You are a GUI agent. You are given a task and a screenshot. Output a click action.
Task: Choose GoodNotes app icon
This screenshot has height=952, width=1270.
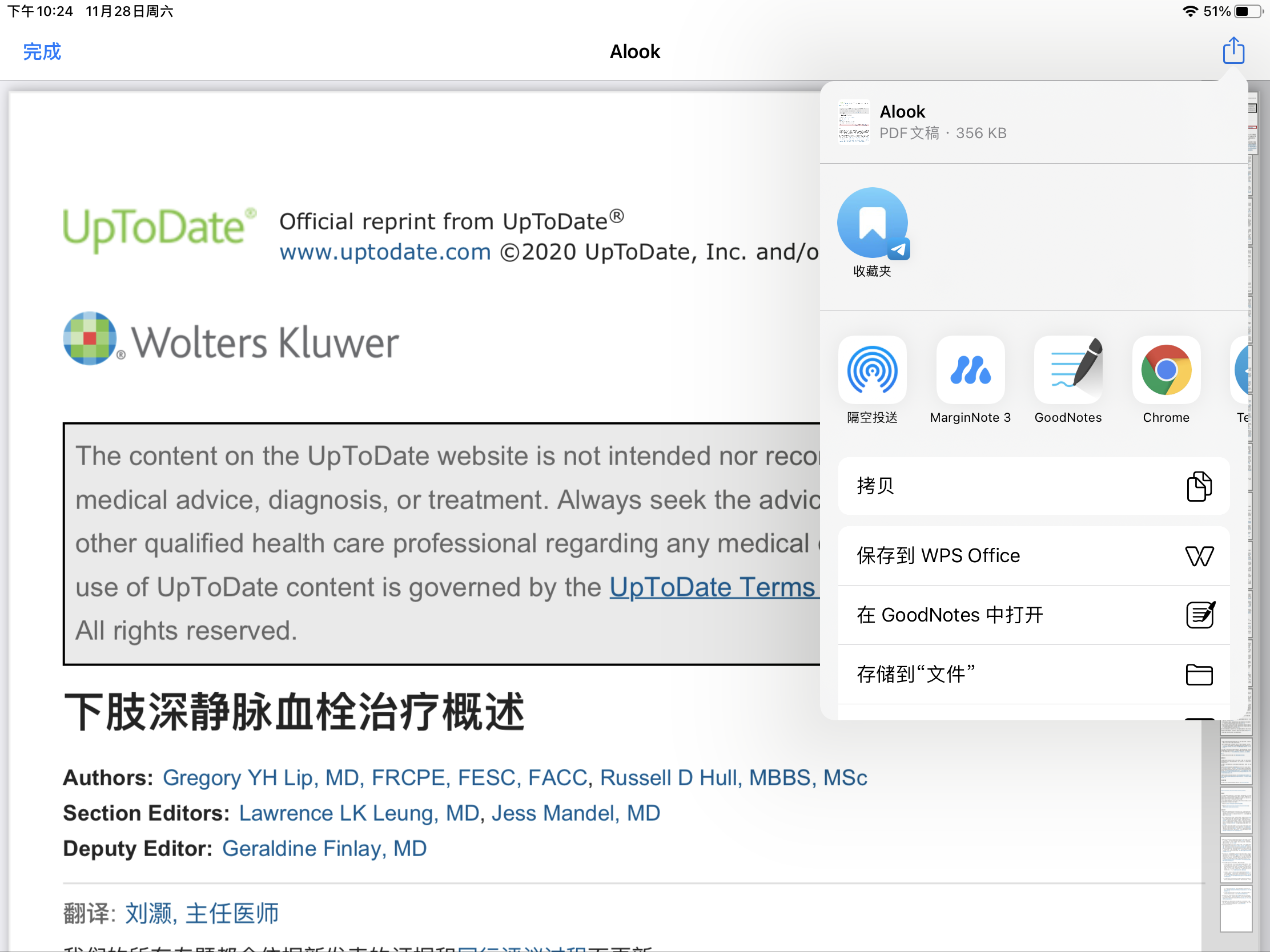tap(1068, 370)
